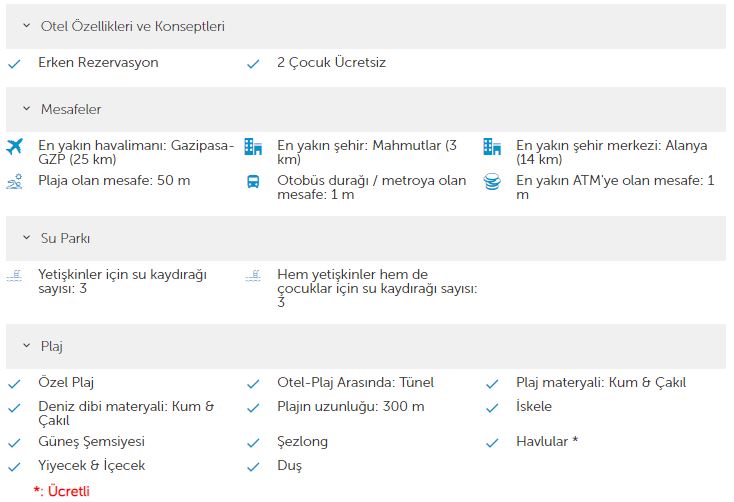Screen dimensions: 734x502
Task: Click the waterslide icon for adults and children
Action: [x=253, y=275]
